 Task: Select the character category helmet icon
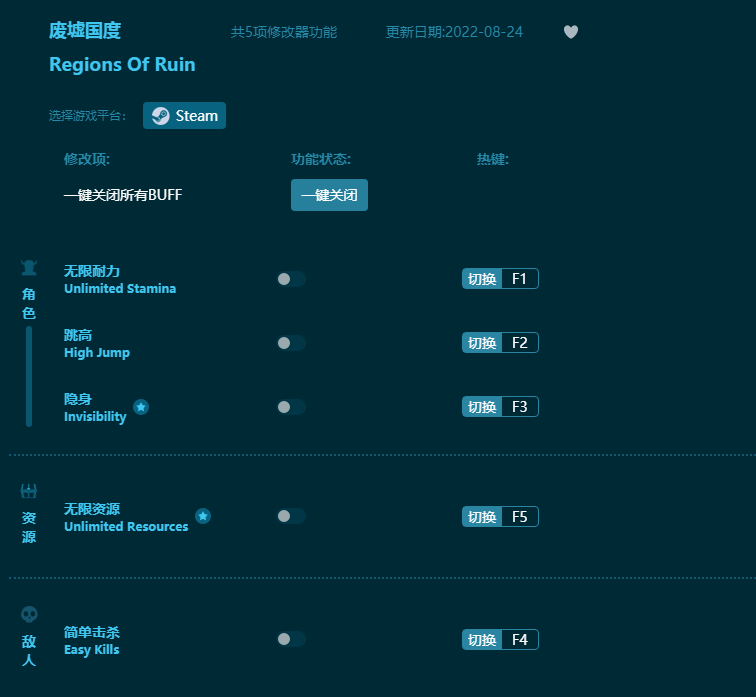click(29, 268)
